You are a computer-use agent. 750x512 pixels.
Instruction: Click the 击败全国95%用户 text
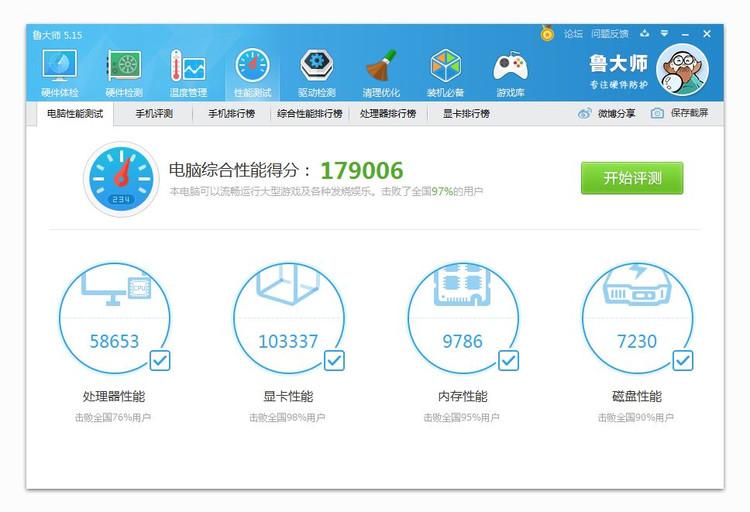(x=461, y=418)
